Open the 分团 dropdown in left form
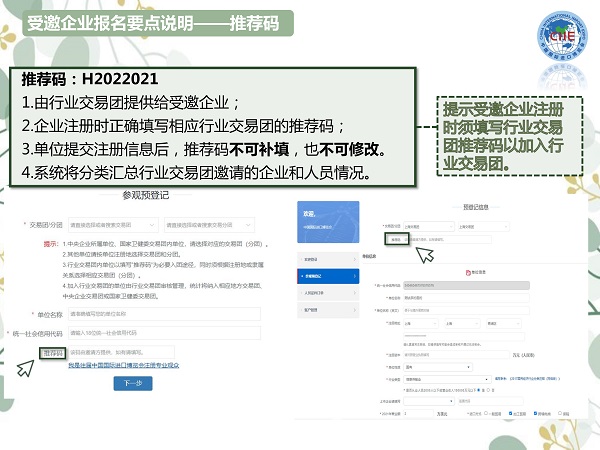This screenshot has width=600, height=450. [x=205, y=226]
